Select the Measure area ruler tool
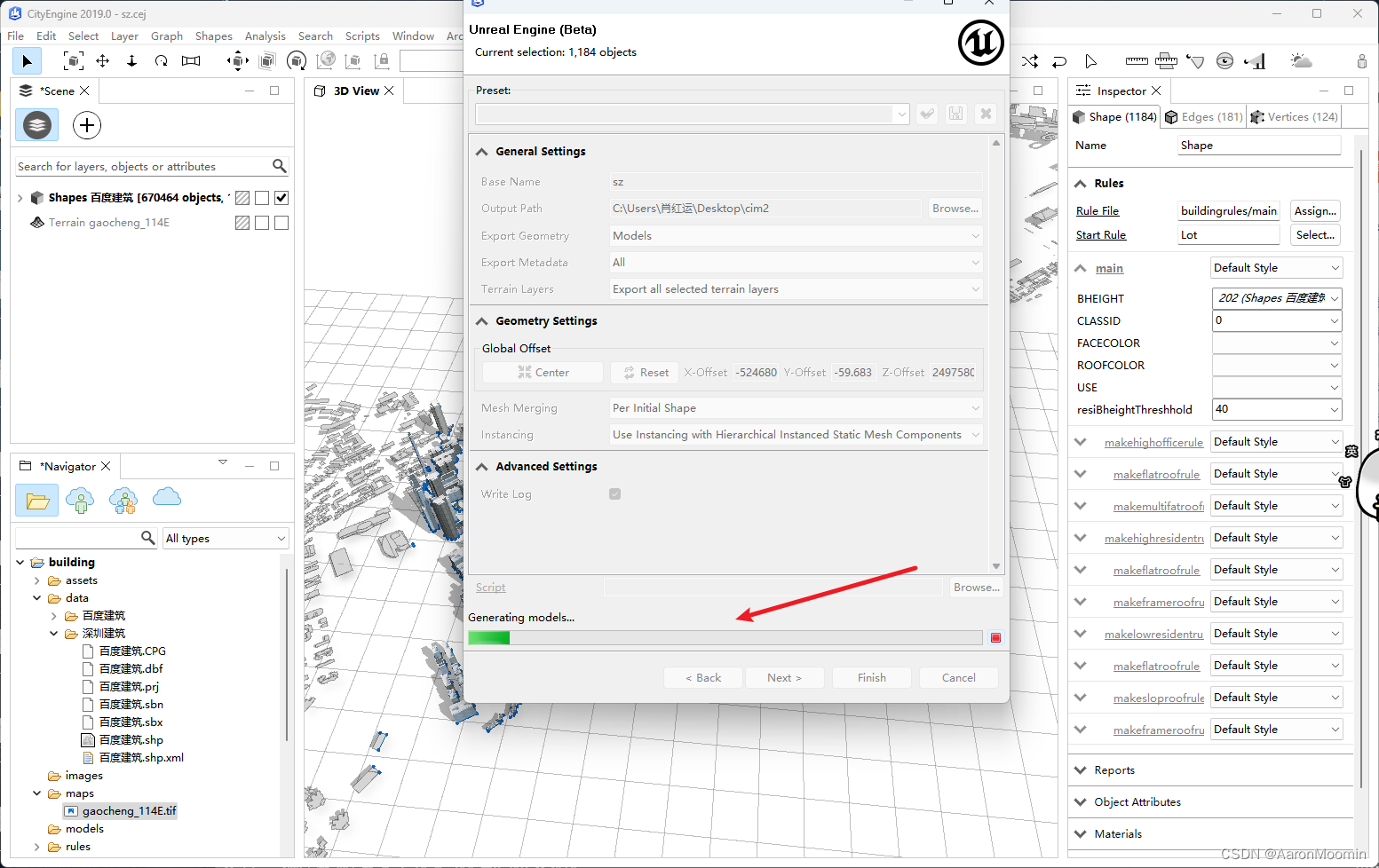This screenshot has height=868, width=1379. (x=1166, y=61)
